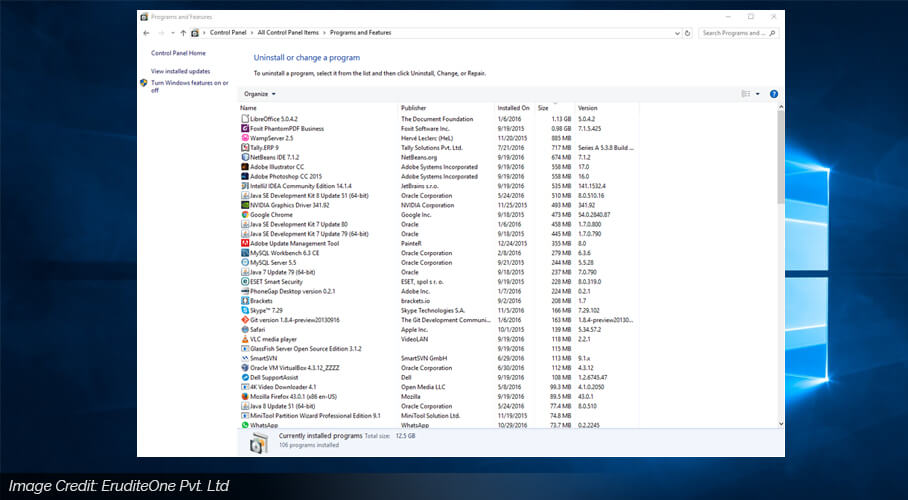The image size is (908, 500).
Task: Open View installed updates link
Action: 181,71
